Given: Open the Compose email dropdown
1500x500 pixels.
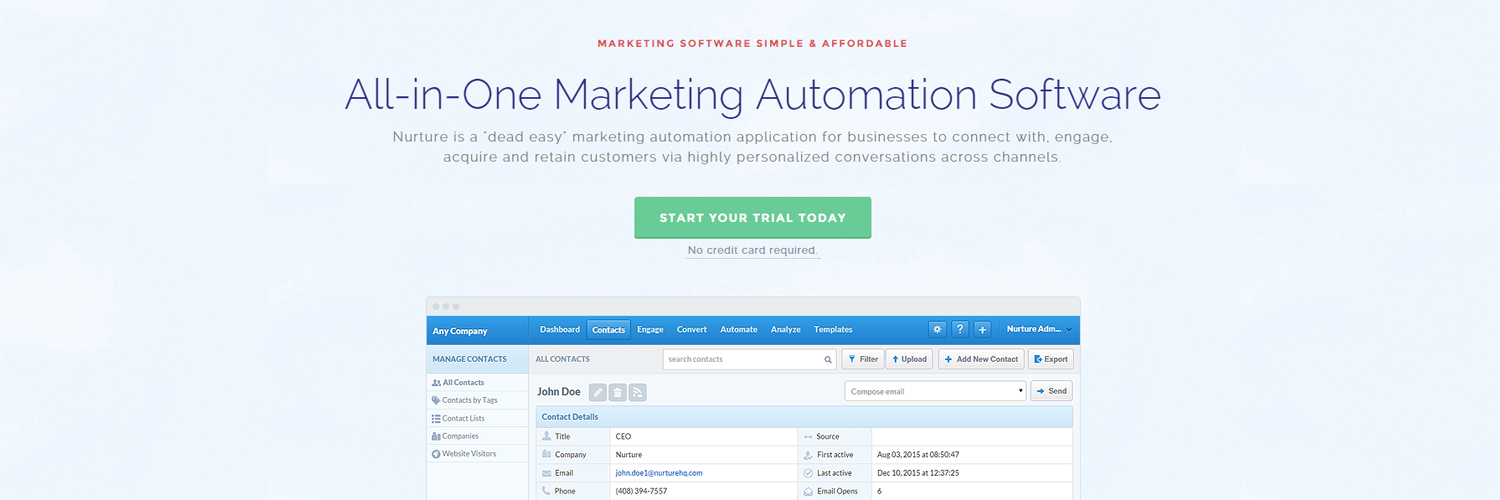Looking at the screenshot, I should 935,391.
